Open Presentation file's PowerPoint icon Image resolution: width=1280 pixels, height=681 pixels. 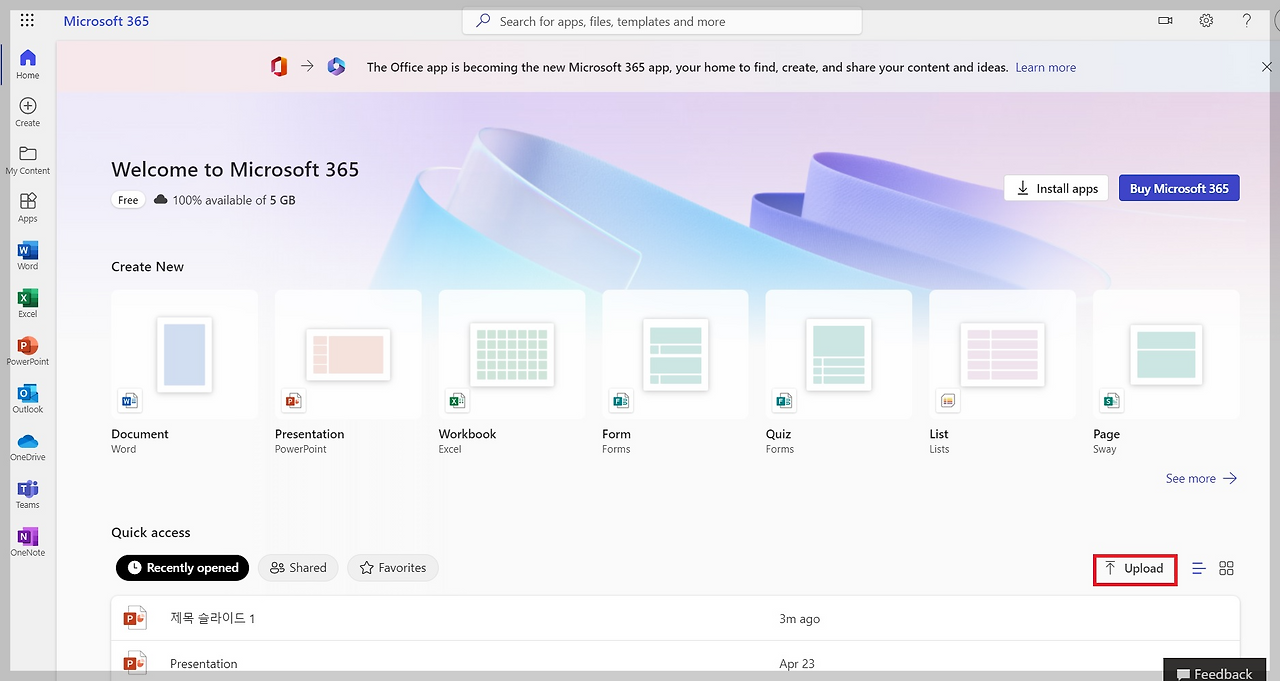point(134,663)
